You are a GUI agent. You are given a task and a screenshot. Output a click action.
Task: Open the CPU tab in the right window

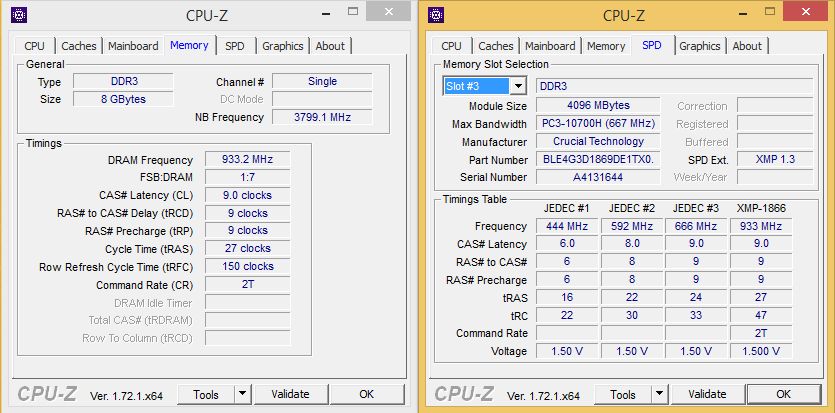451,46
